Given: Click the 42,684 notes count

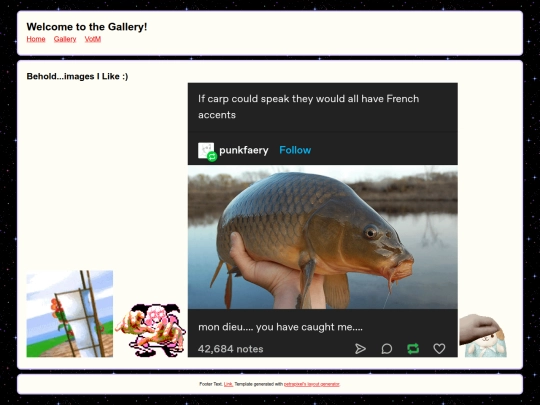Looking at the screenshot, I should [x=230, y=349].
